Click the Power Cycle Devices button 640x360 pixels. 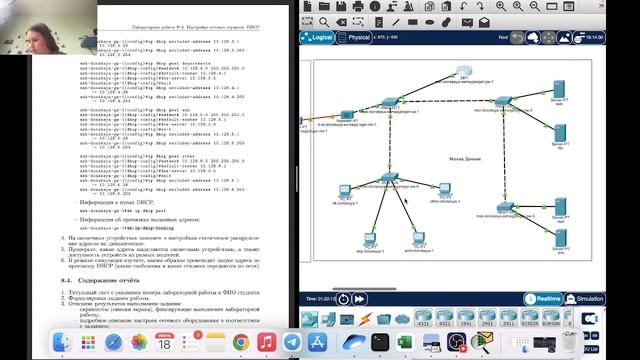(343, 299)
